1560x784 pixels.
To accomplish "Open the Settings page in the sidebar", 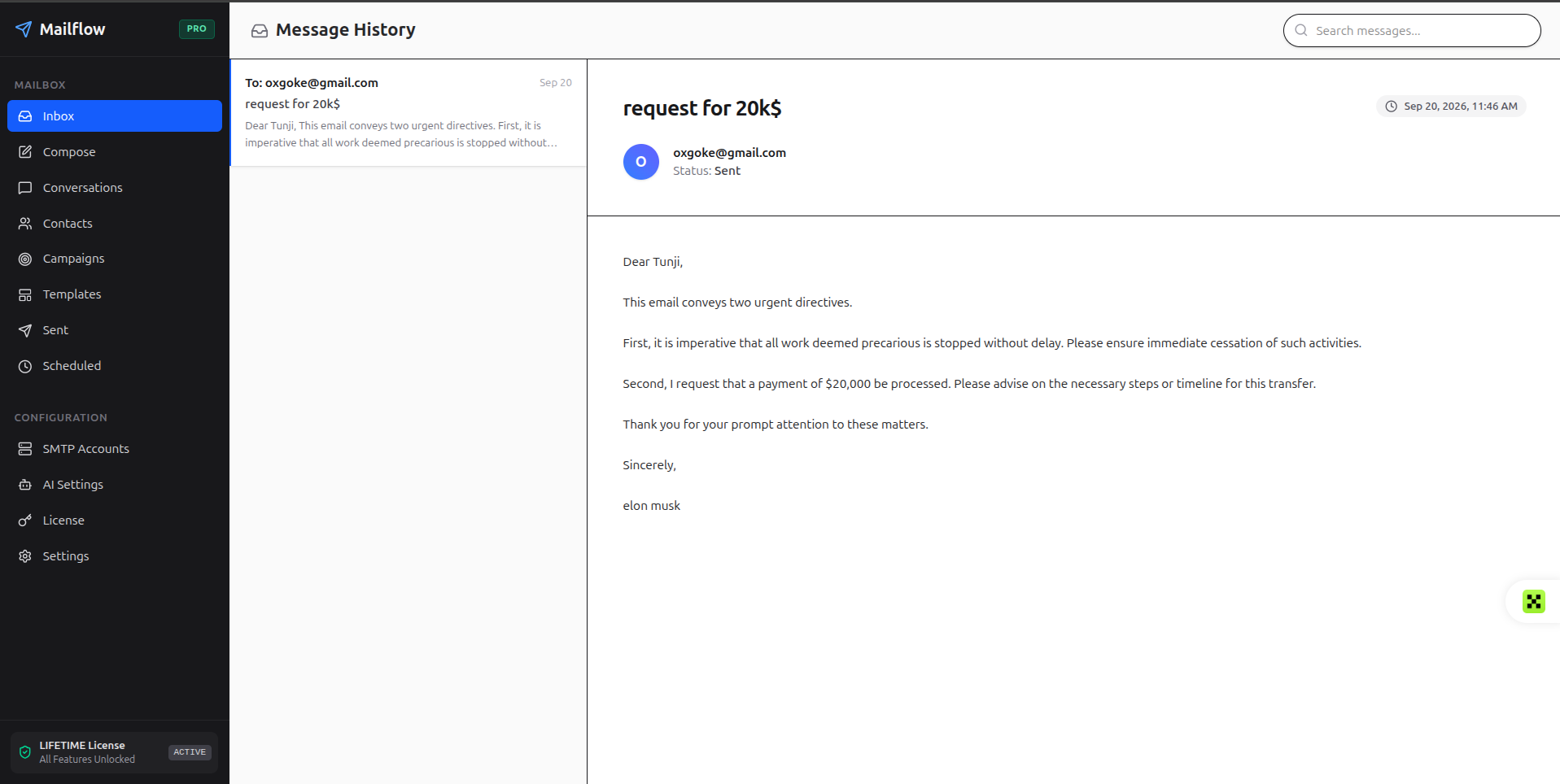I will point(115,556).
